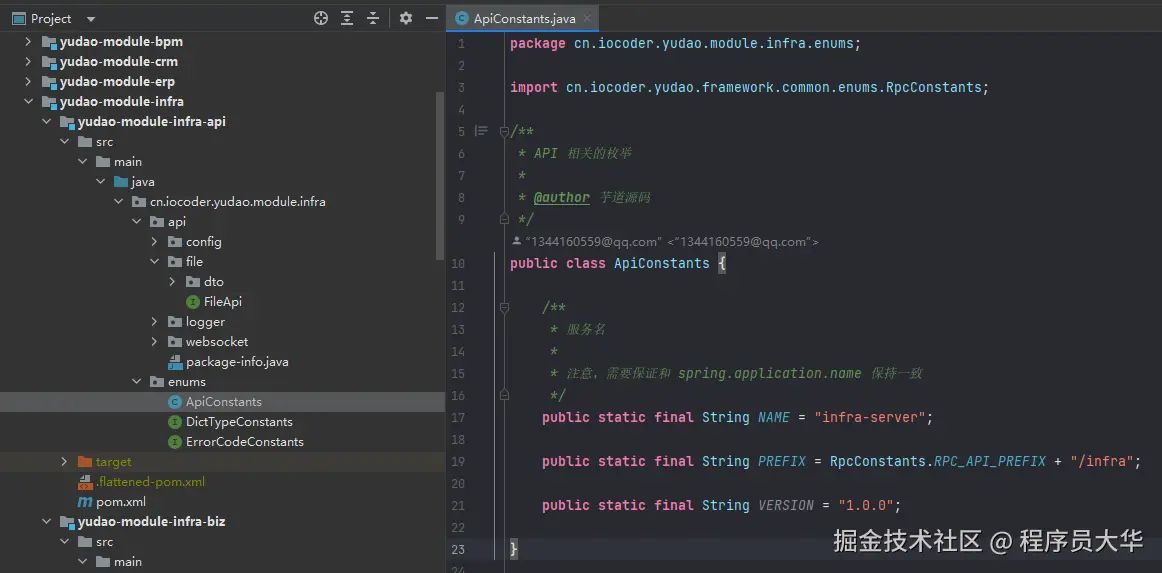Image resolution: width=1162 pixels, height=573 pixels.
Task: Expand the websocket package arrow
Action: pos(154,342)
